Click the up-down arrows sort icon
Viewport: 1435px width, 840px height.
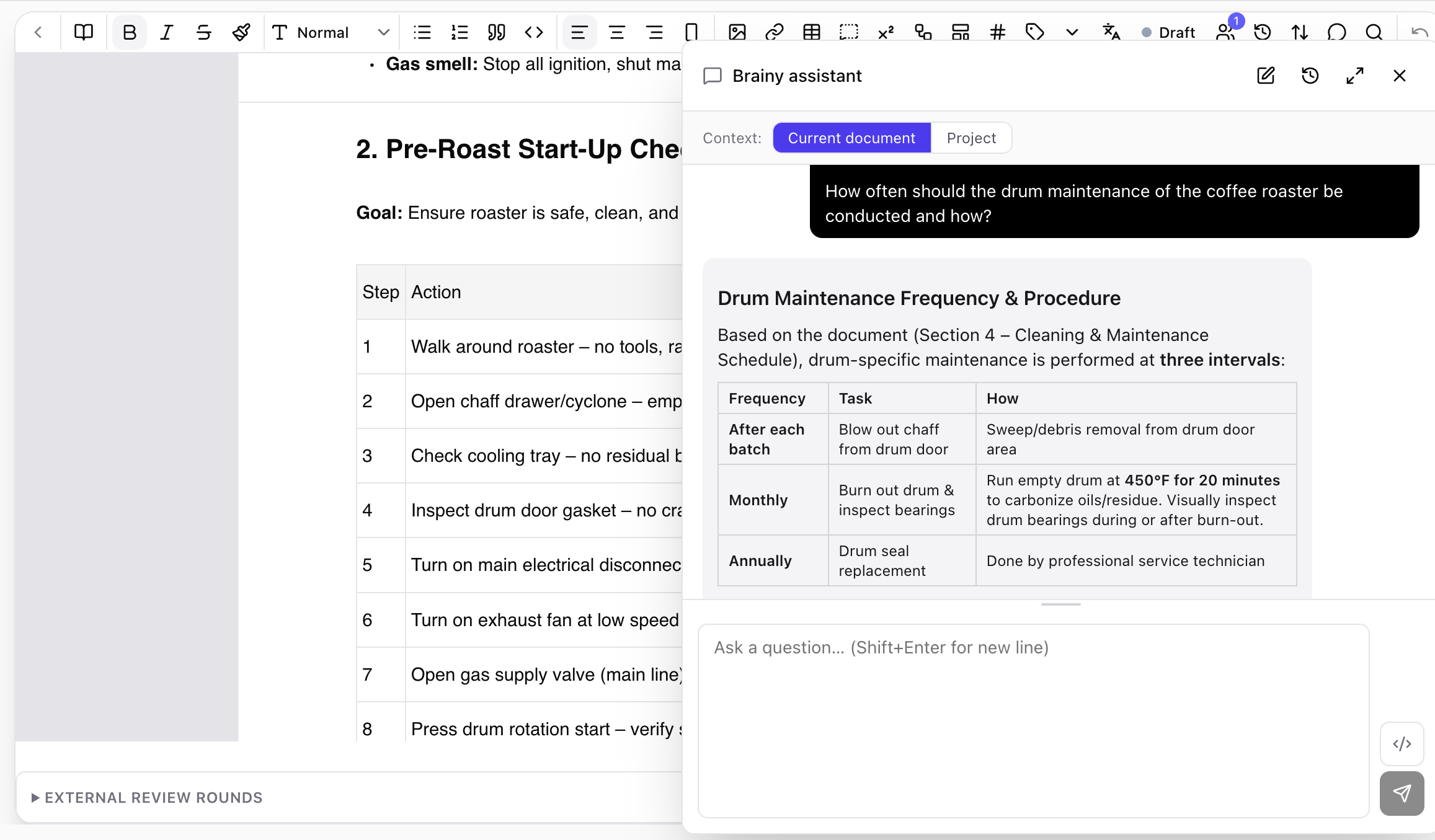pyautogui.click(x=1300, y=32)
